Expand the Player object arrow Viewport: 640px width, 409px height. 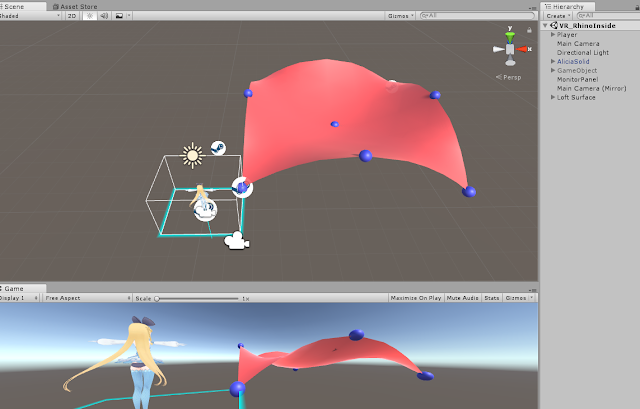553,34
